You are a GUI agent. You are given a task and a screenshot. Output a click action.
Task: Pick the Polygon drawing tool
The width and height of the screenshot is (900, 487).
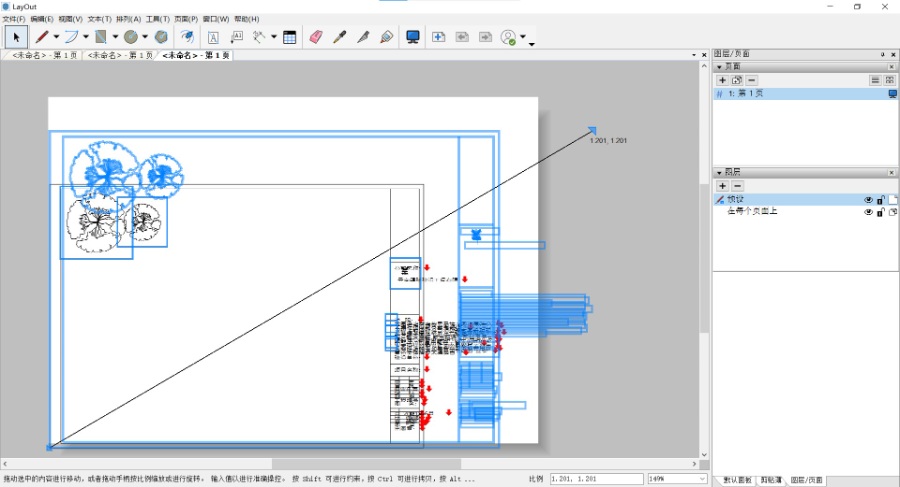161,37
